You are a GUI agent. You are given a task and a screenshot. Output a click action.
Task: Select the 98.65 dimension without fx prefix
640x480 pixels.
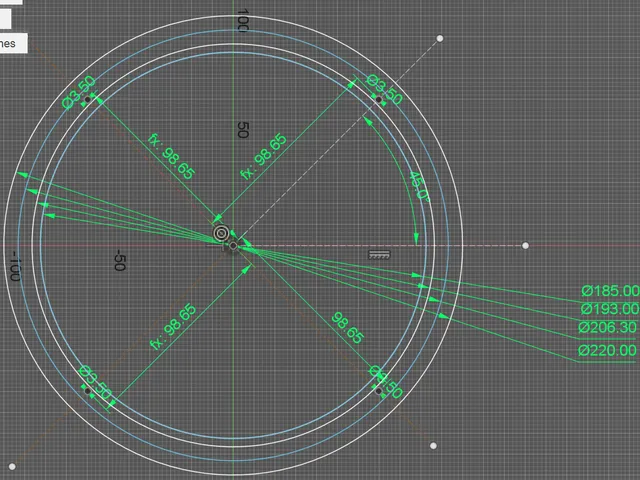[x=347, y=328]
